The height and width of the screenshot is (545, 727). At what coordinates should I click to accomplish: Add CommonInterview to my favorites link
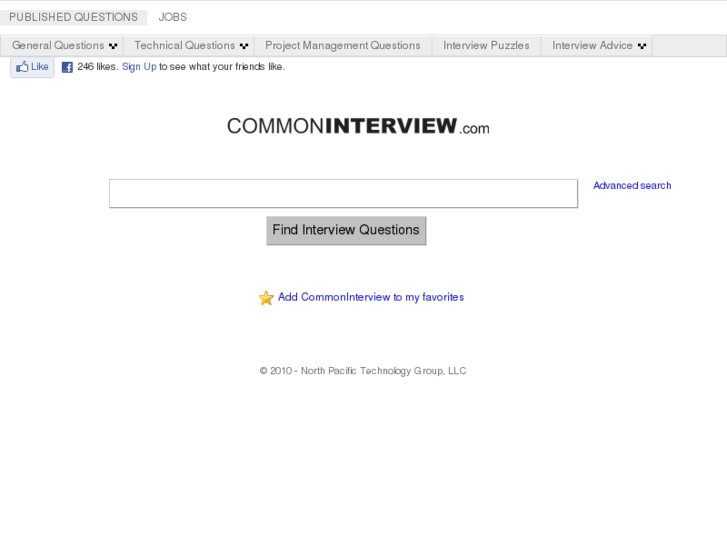[x=371, y=297]
